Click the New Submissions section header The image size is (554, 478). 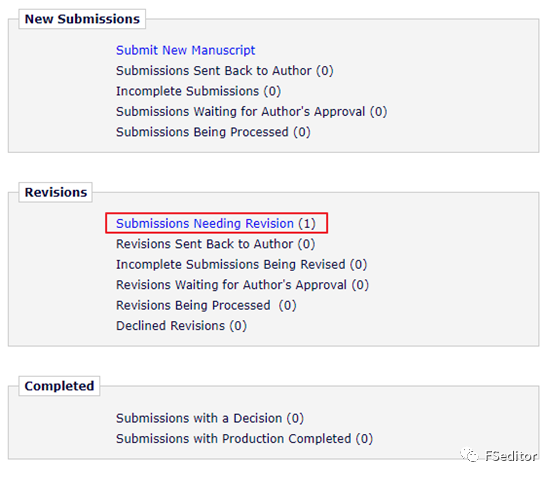pyautogui.click(x=82, y=19)
